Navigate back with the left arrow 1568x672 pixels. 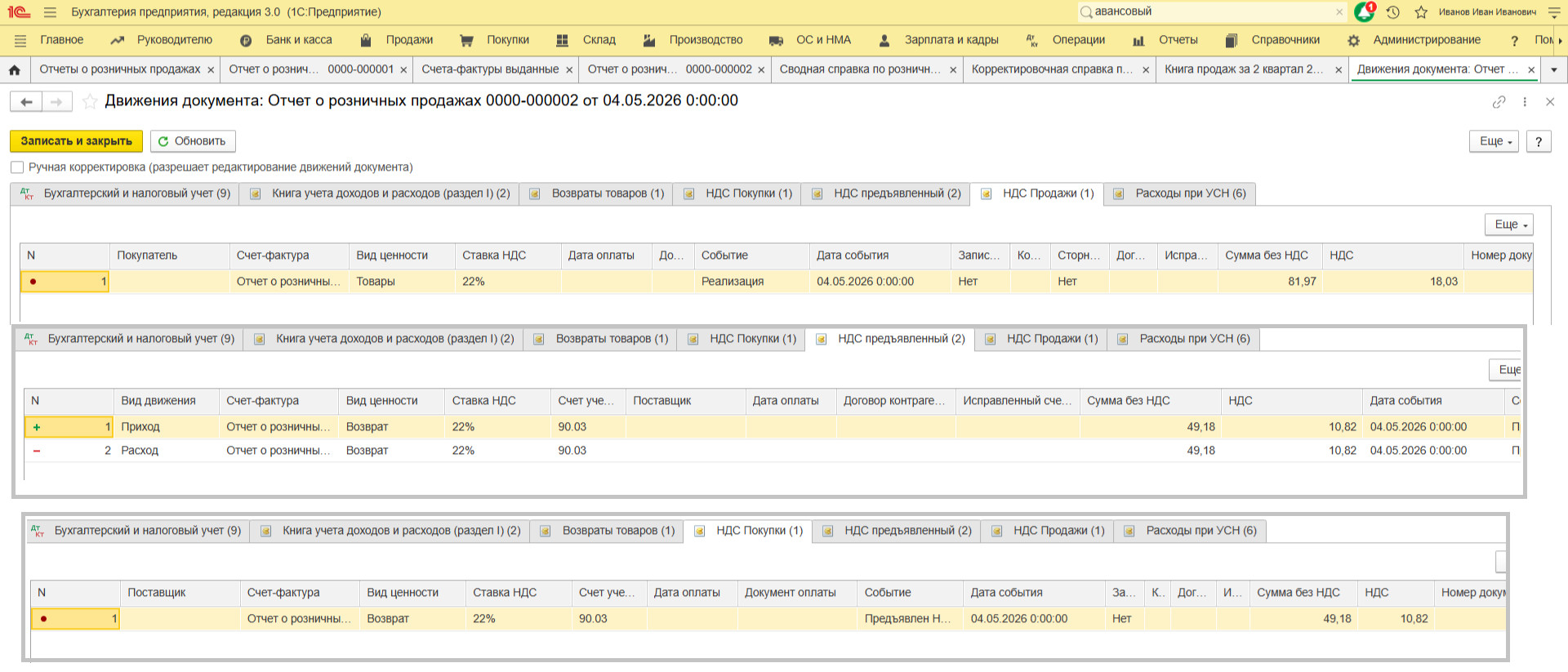click(26, 101)
